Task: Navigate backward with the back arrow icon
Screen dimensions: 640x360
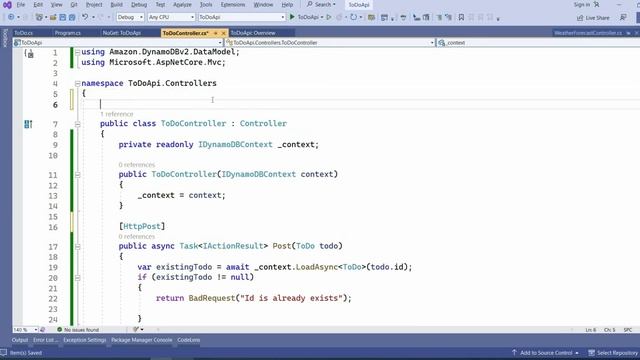Action: pyautogui.click(x=11, y=17)
